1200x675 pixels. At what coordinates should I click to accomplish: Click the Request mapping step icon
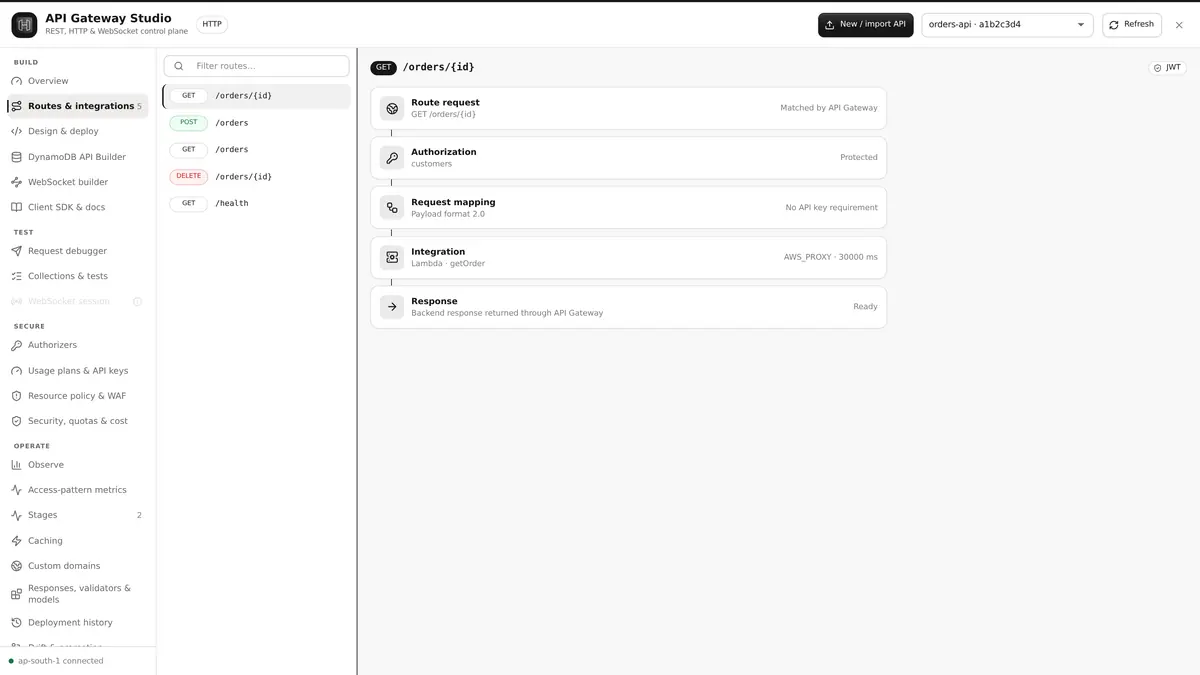(392, 208)
